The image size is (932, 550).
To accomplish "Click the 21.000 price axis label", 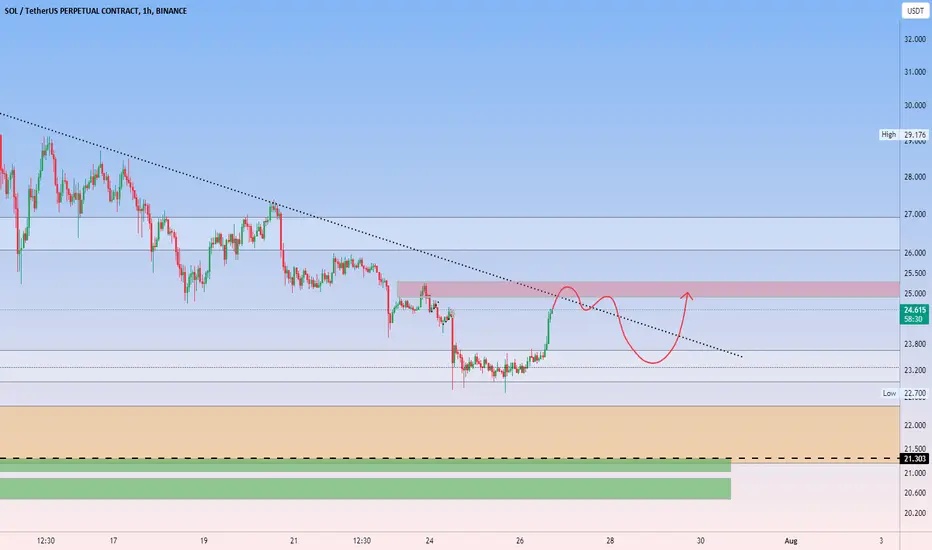I will point(915,473).
